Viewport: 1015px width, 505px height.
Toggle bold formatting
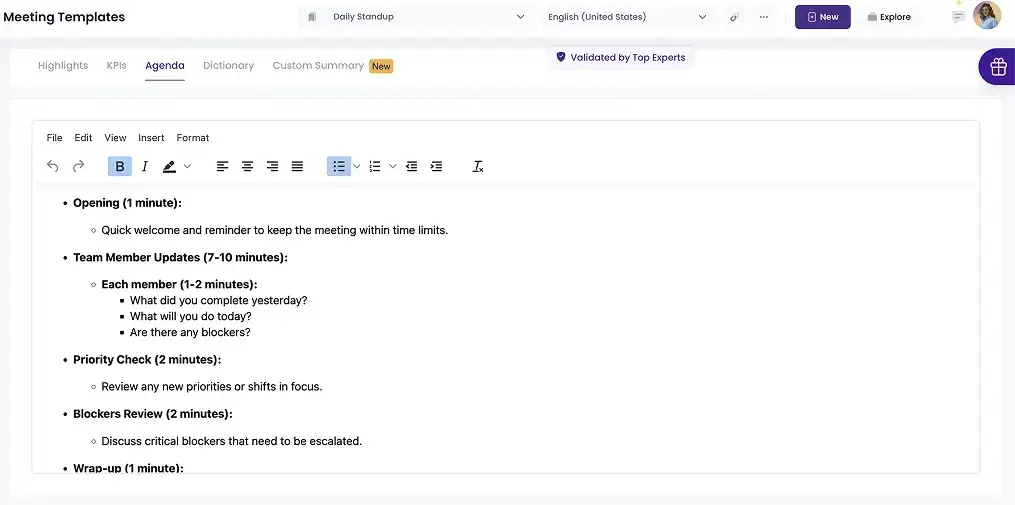tap(120, 167)
